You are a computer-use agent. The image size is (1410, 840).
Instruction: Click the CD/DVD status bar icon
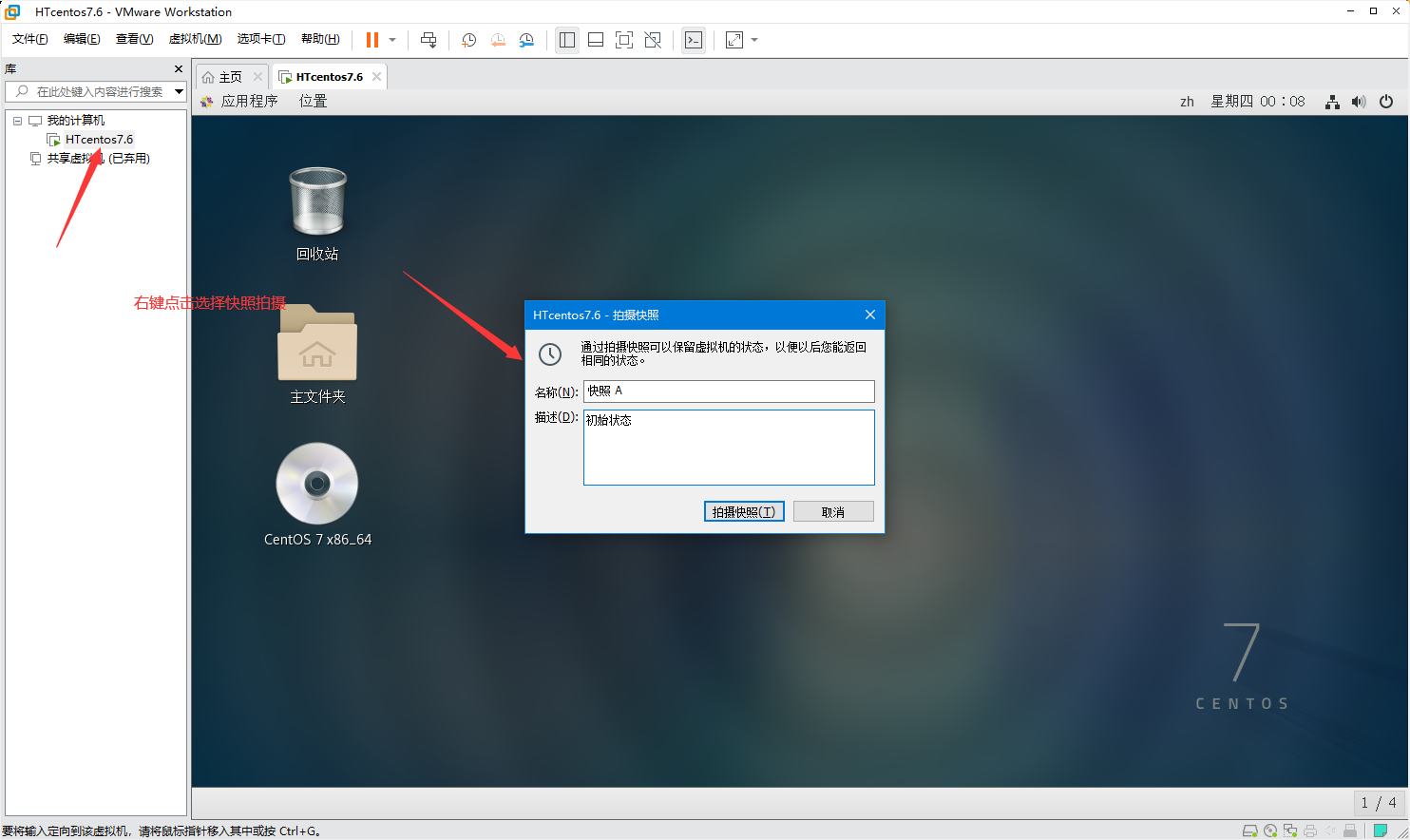click(x=1270, y=831)
